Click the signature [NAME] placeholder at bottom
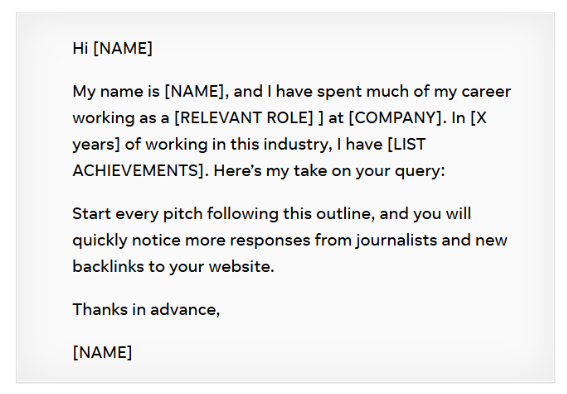The height and width of the screenshot is (394, 567). tap(102, 352)
